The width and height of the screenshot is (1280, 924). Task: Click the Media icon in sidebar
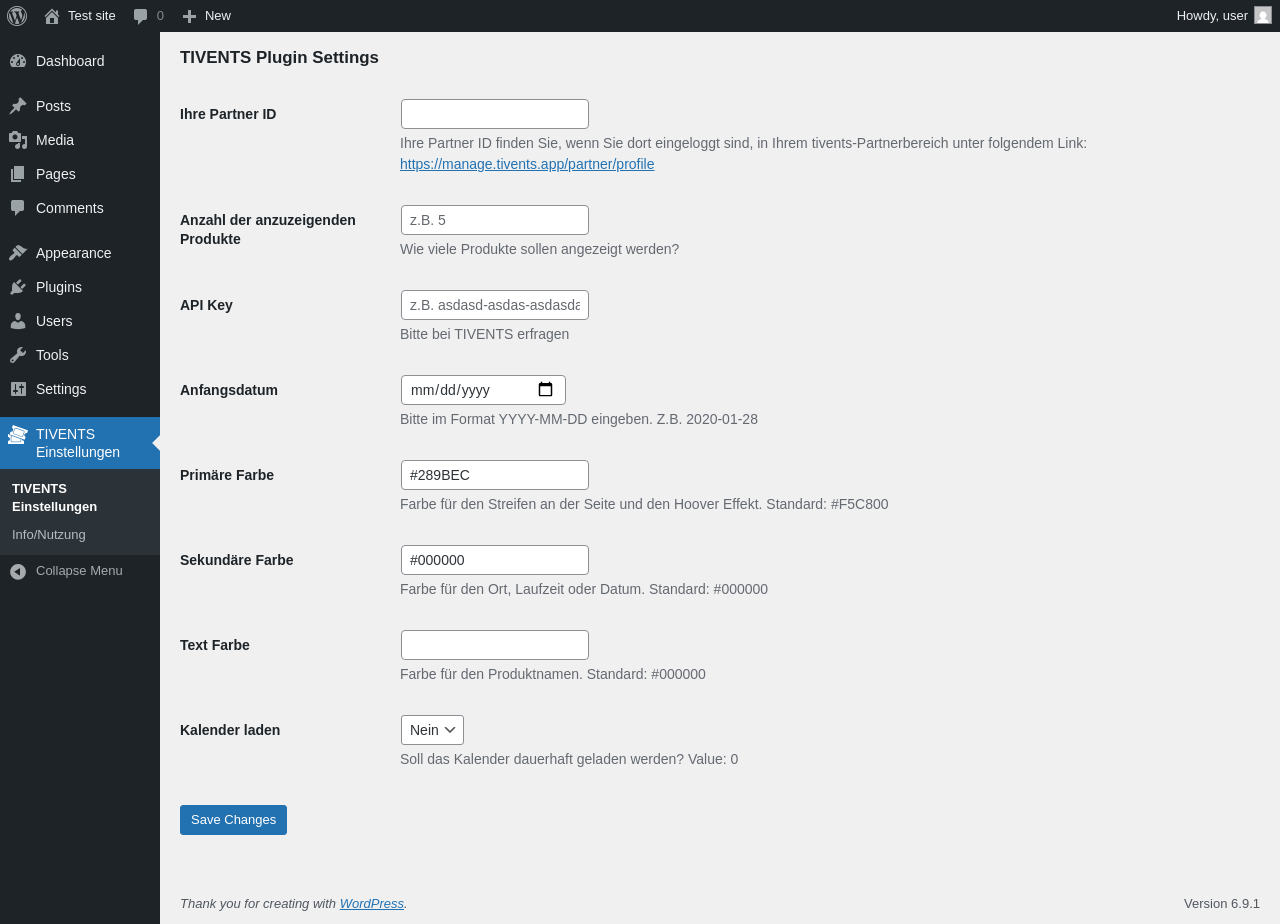(x=18, y=140)
